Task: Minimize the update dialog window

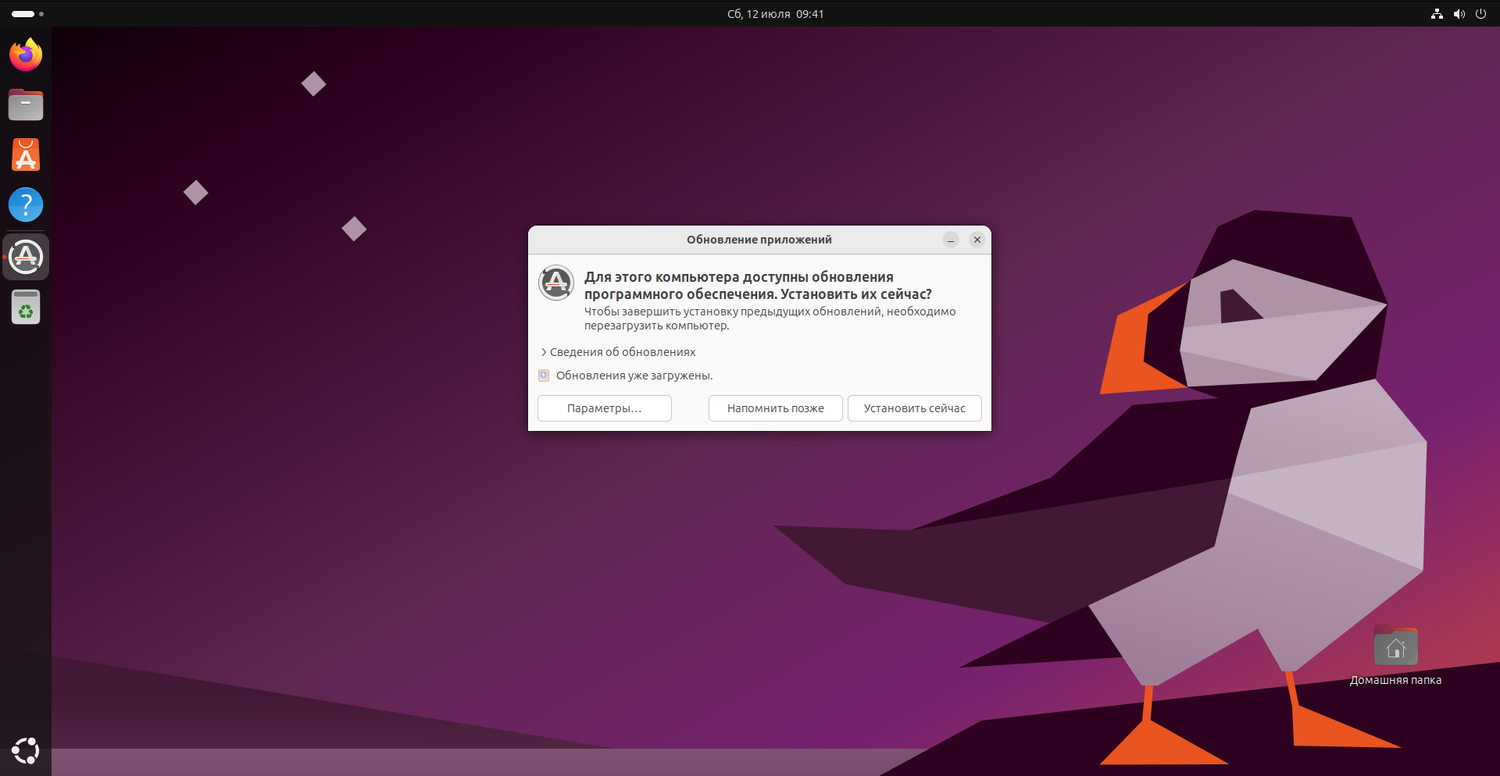Action: [x=951, y=240]
